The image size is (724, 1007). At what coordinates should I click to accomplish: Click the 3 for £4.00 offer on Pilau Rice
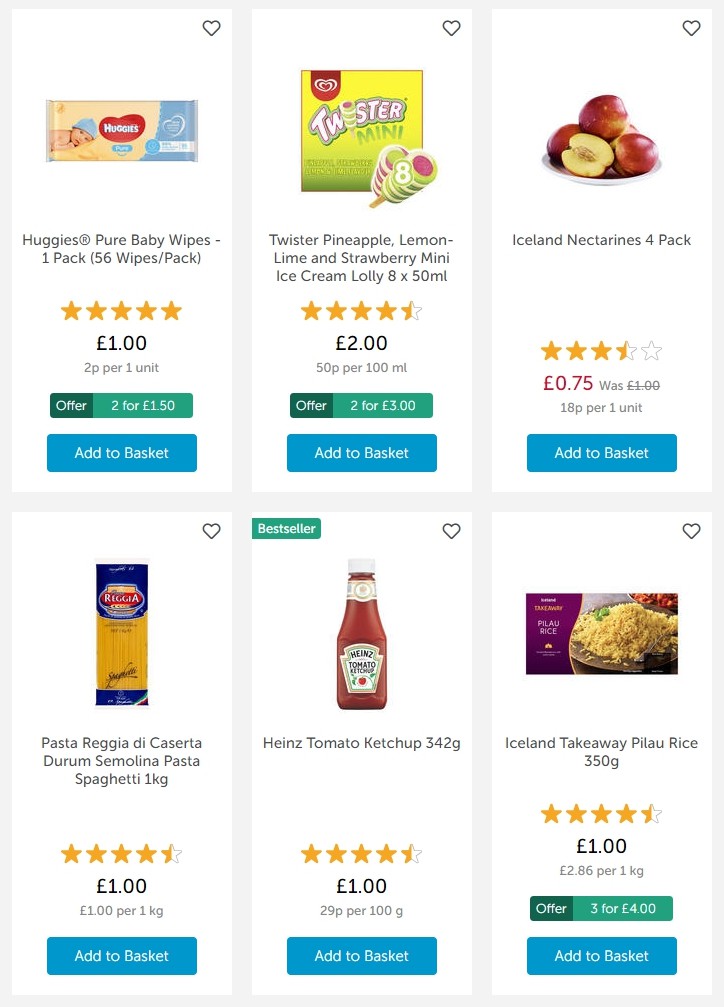(x=601, y=908)
